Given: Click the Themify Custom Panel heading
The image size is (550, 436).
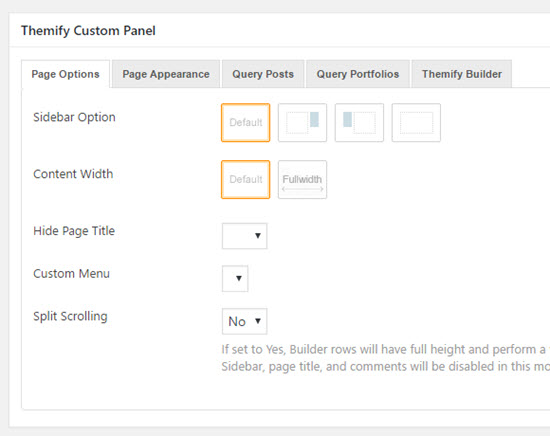Looking at the screenshot, I should 88,31.
